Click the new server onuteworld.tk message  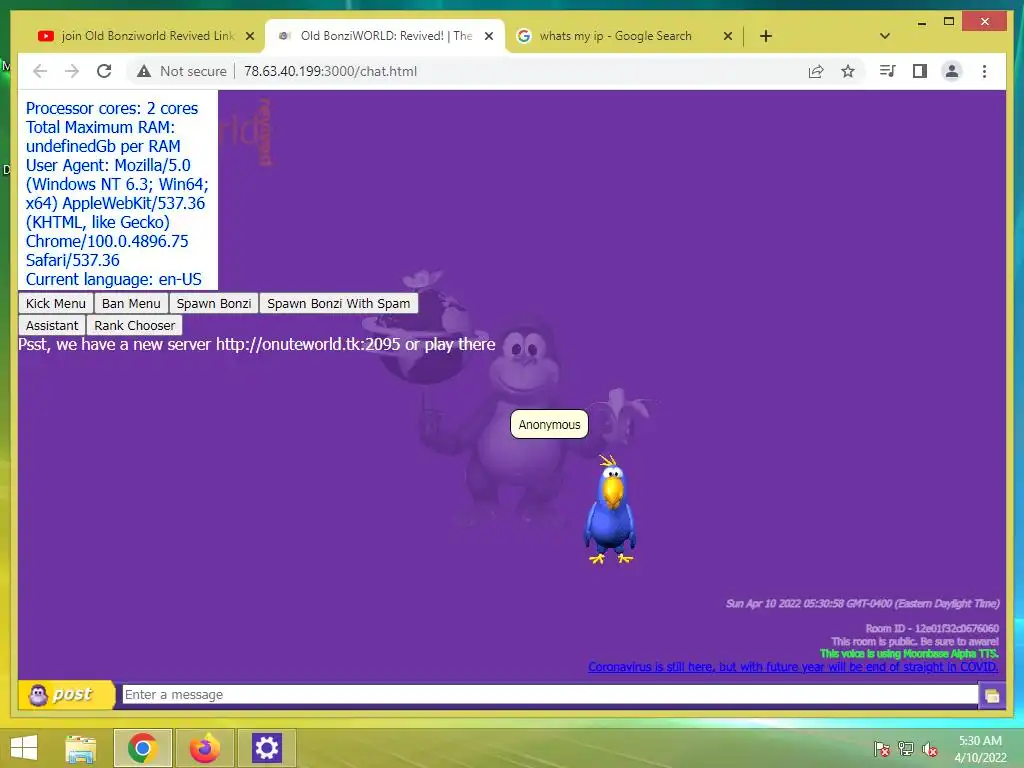pyautogui.click(x=257, y=344)
